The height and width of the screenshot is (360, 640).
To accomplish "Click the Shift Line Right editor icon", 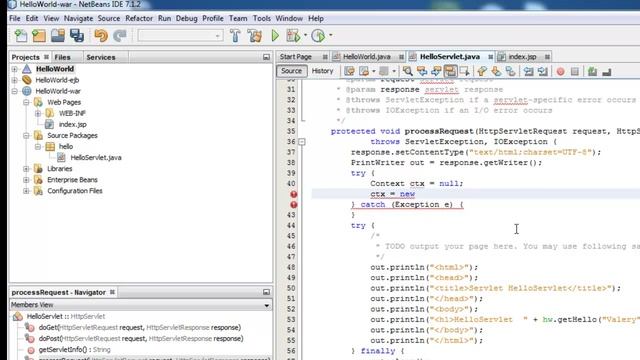I will (542, 71).
